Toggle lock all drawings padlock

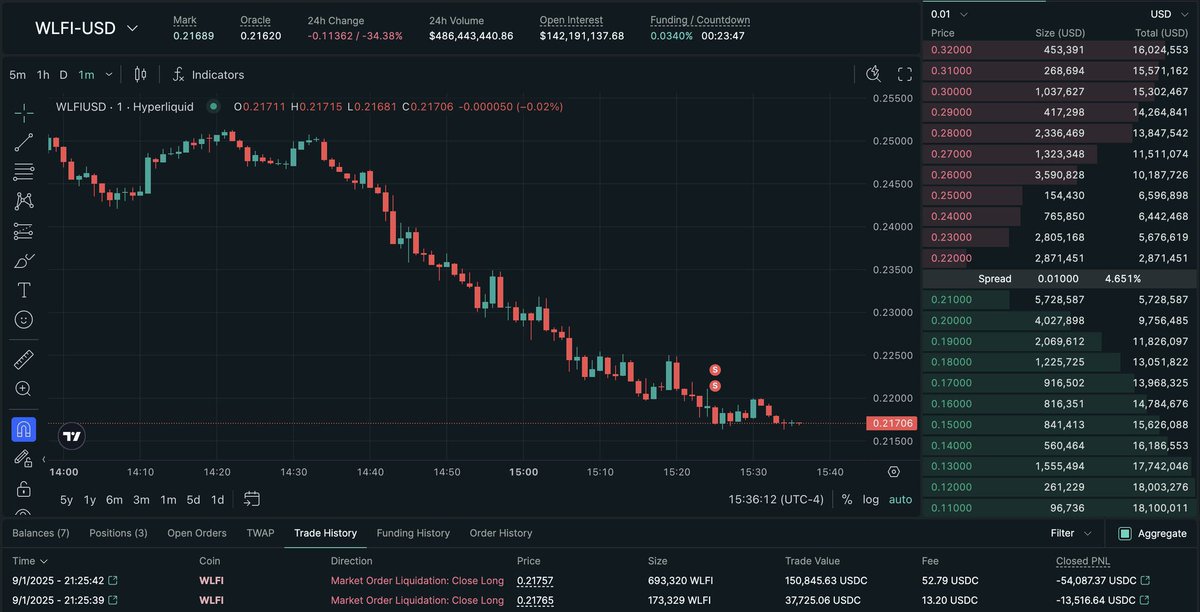click(24, 489)
